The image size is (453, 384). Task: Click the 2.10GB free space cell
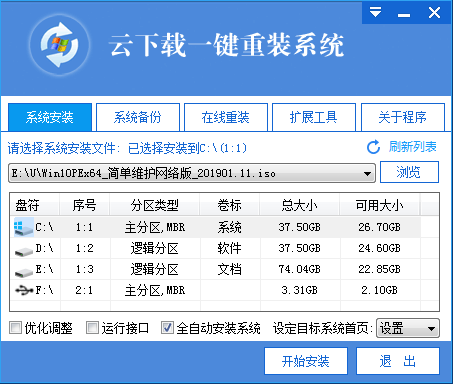tap(380, 290)
